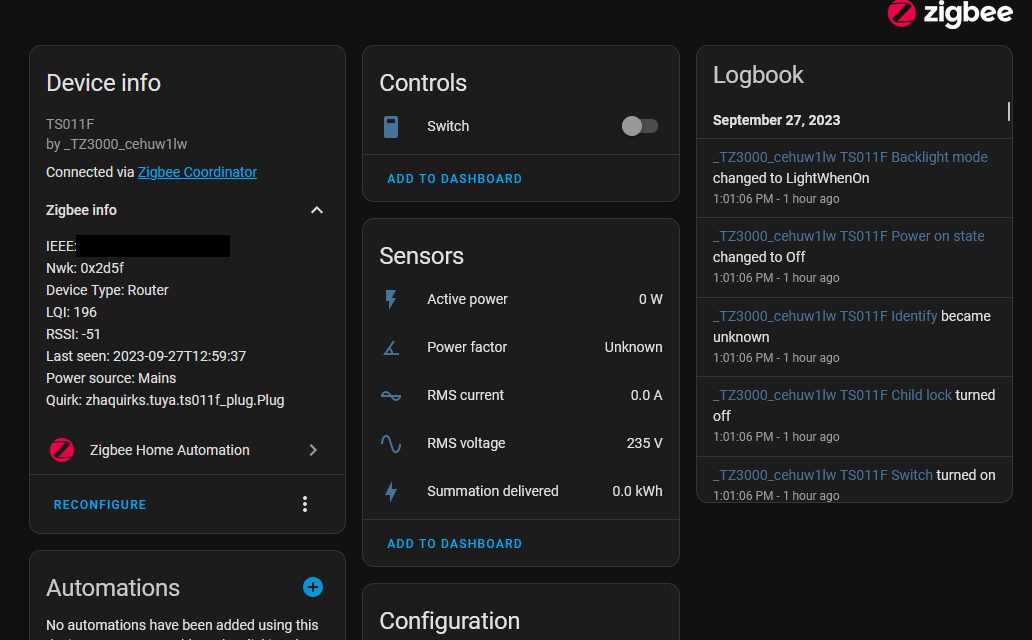Screen dimensions: 1032x640
Task: Collapse the Zigbee info section
Action: [x=316, y=210]
